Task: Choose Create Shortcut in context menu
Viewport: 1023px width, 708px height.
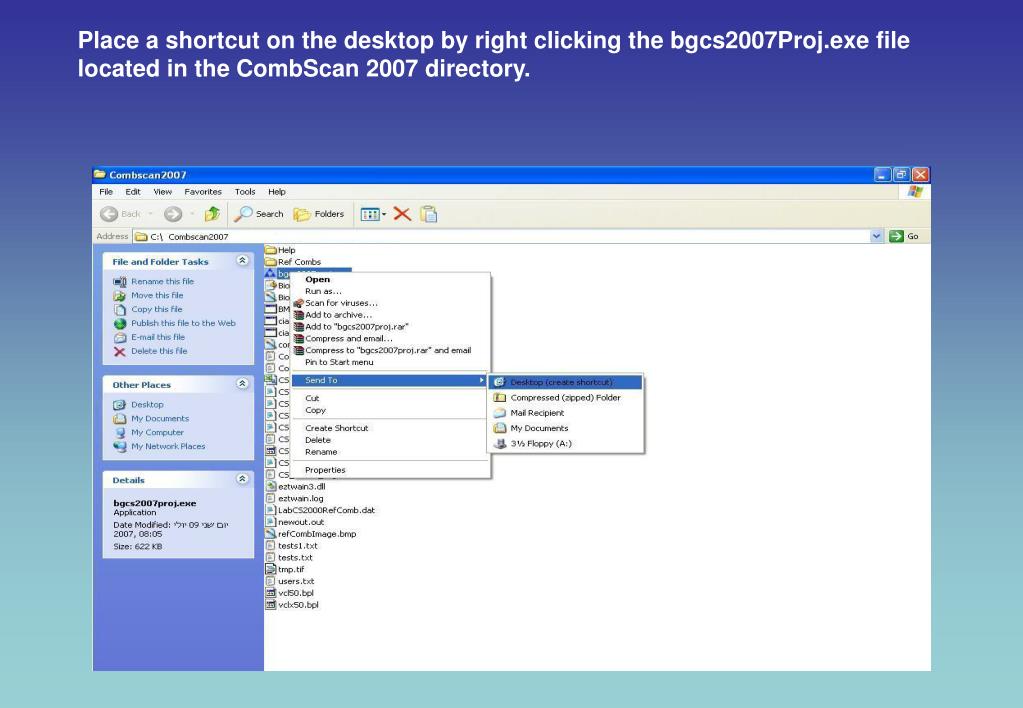Action: click(390, 428)
